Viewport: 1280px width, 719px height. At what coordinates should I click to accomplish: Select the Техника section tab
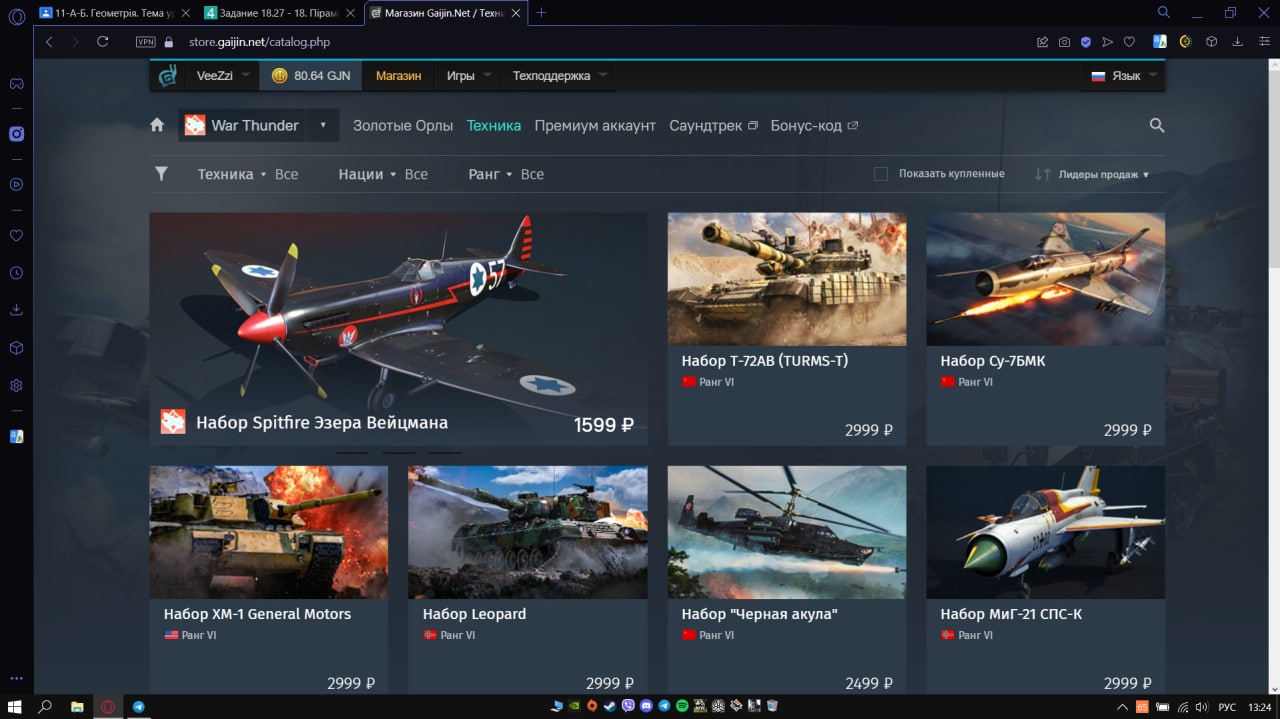(x=494, y=125)
